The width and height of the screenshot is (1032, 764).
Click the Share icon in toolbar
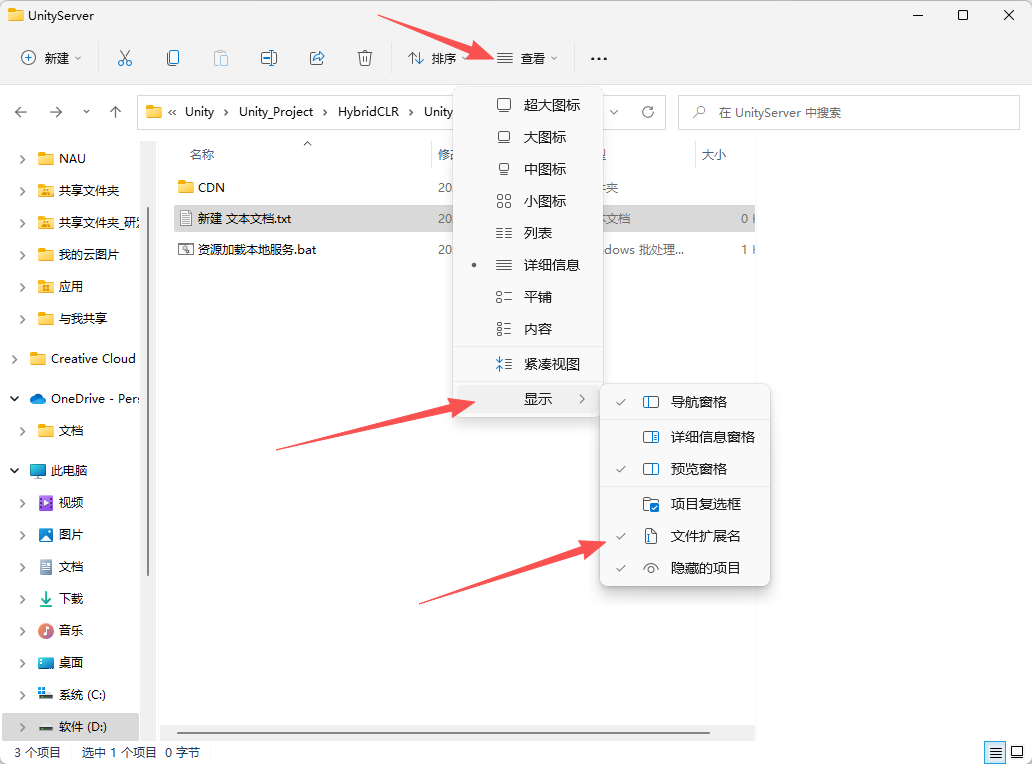pyautogui.click(x=317, y=59)
